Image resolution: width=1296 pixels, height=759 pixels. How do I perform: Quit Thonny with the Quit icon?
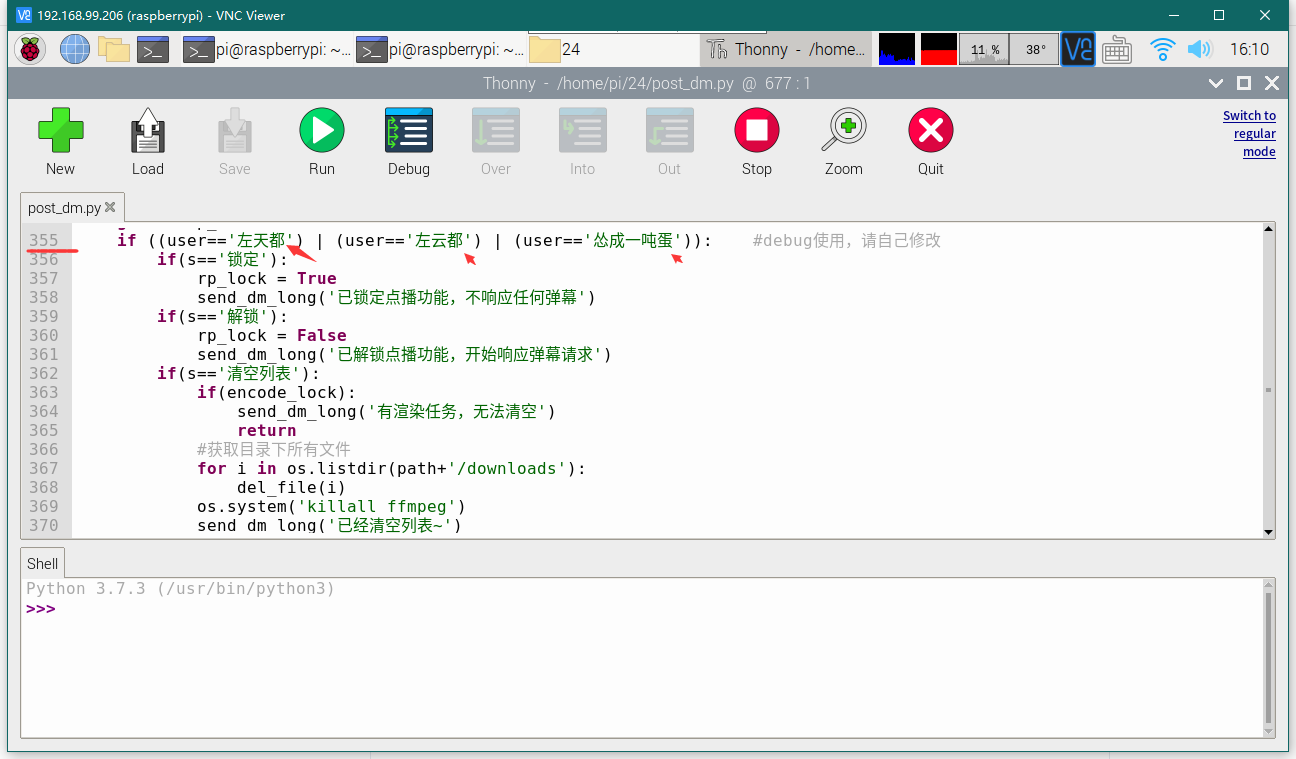931,131
